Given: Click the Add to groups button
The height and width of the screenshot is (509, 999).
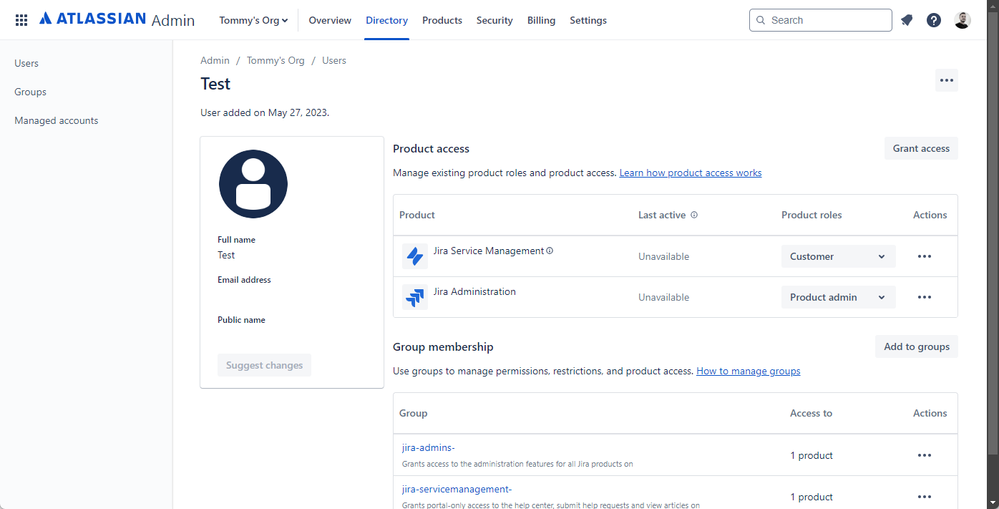Looking at the screenshot, I should [917, 347].
